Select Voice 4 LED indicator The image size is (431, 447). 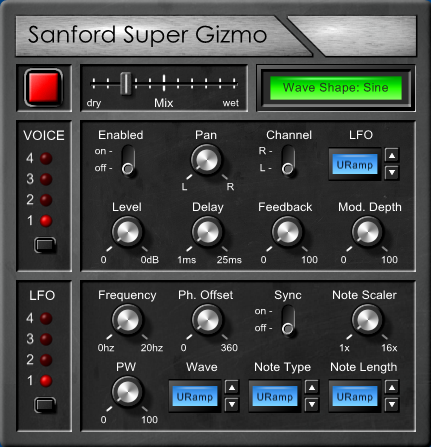(46, 158)
